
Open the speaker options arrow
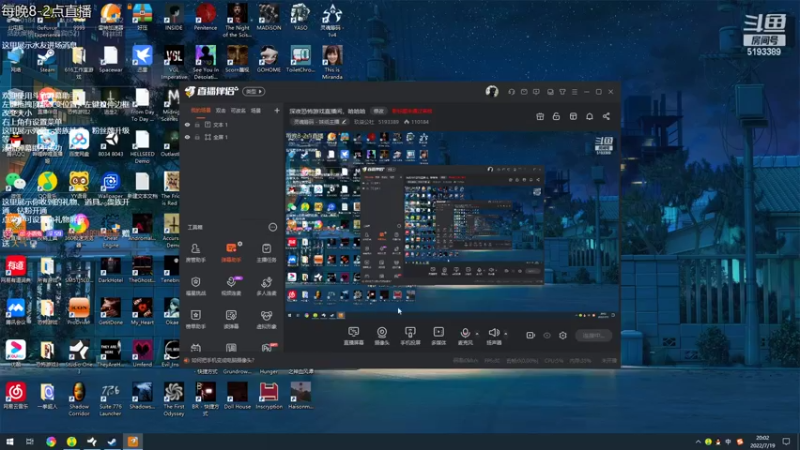pyautogui.click(x=506, y=334)
